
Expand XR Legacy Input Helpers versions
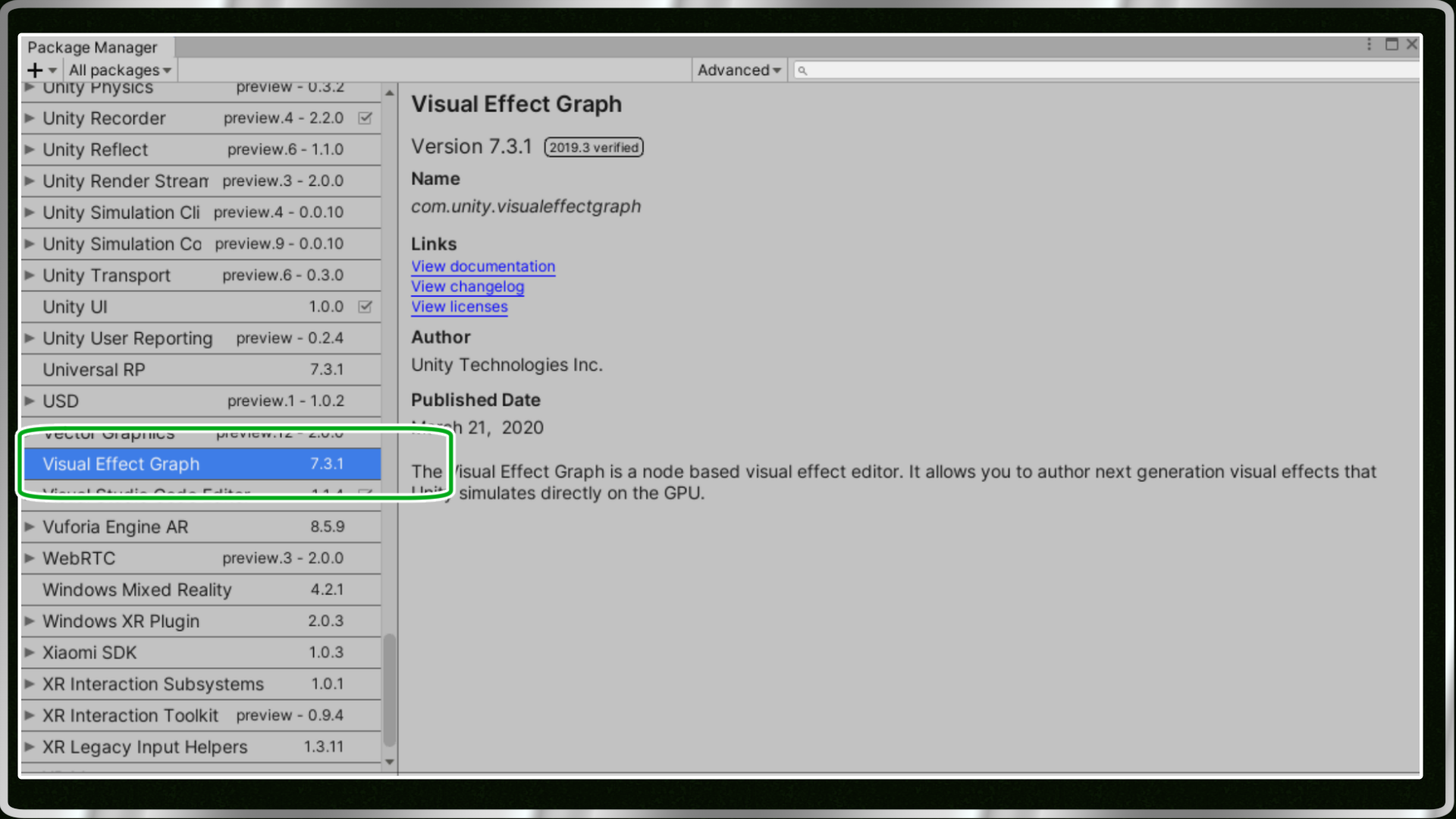30,747
